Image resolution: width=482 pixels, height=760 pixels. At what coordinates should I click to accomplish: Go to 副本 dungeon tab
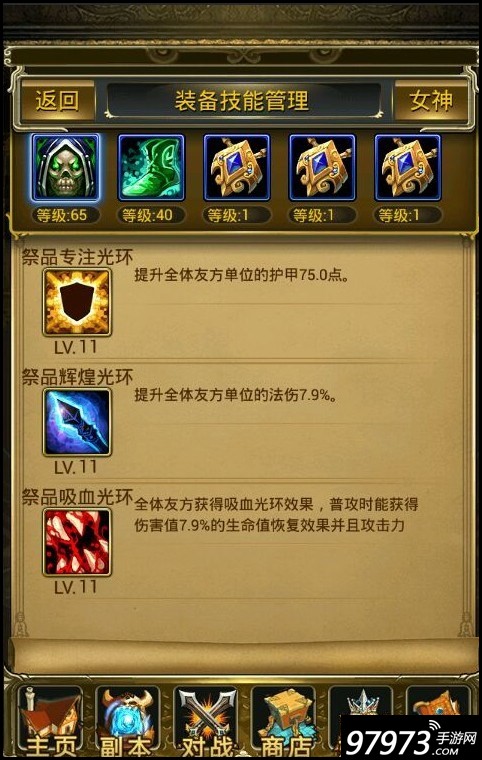[128, 722]
